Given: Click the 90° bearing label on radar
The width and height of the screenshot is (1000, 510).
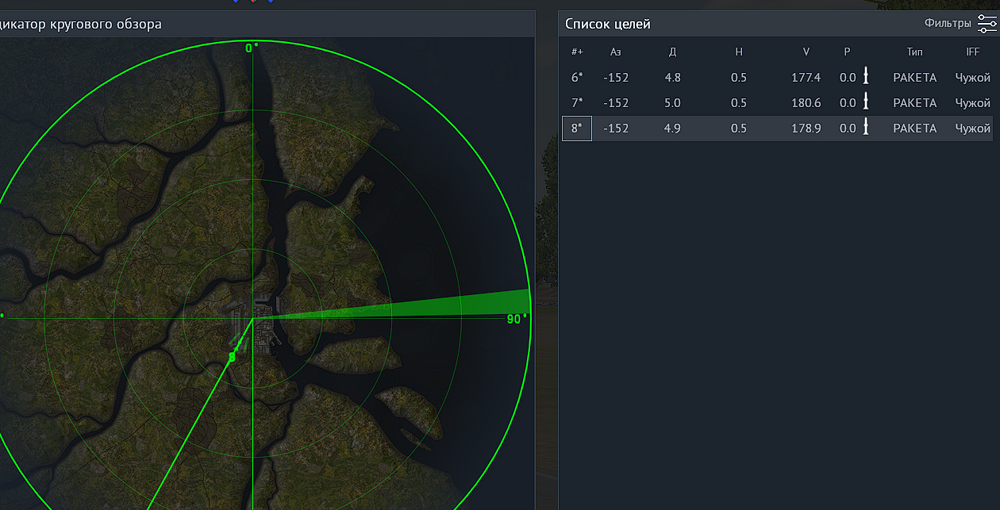Looking at the screenshot, I should [517, 319].
